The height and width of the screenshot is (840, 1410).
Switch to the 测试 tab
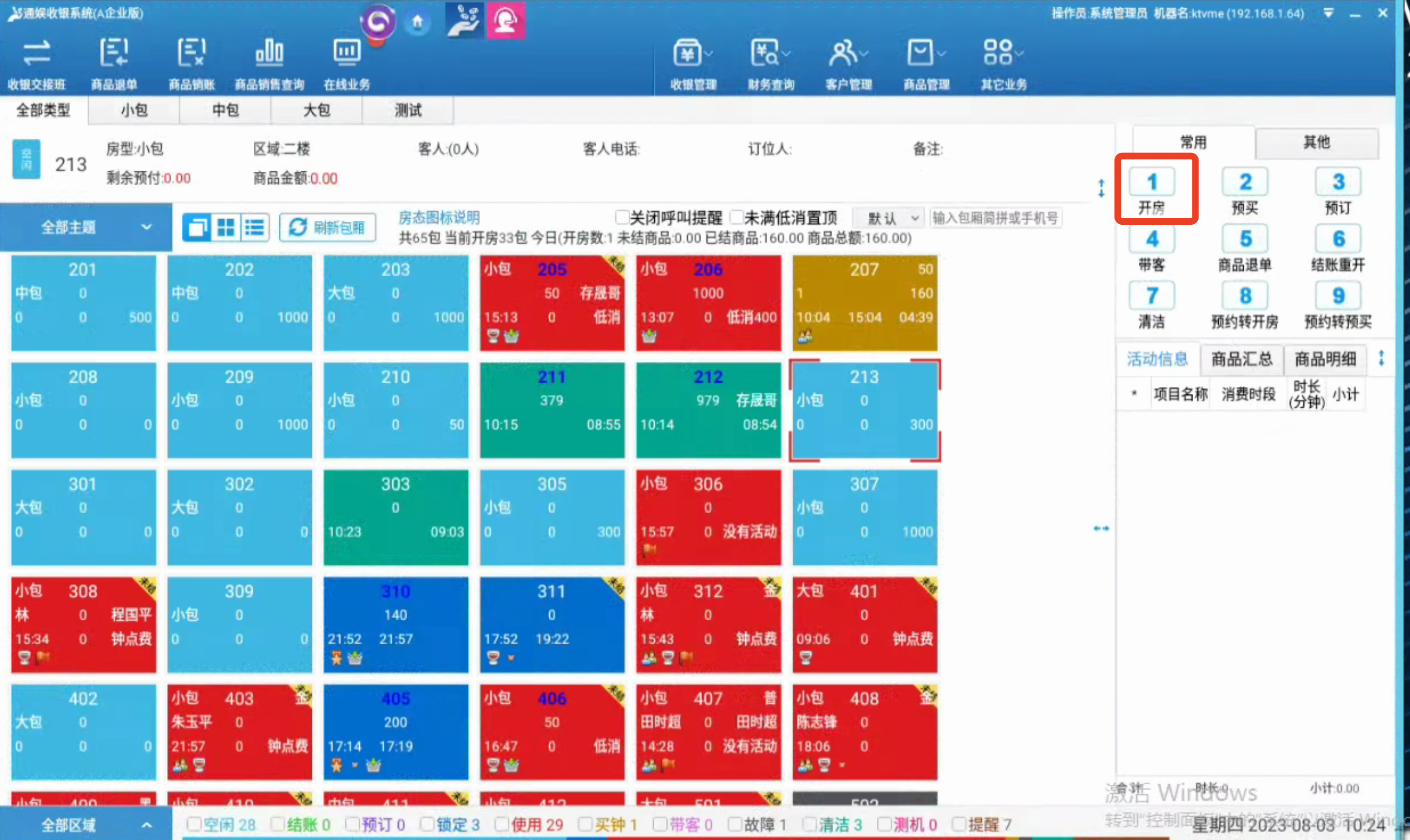[x=408, y=110]
